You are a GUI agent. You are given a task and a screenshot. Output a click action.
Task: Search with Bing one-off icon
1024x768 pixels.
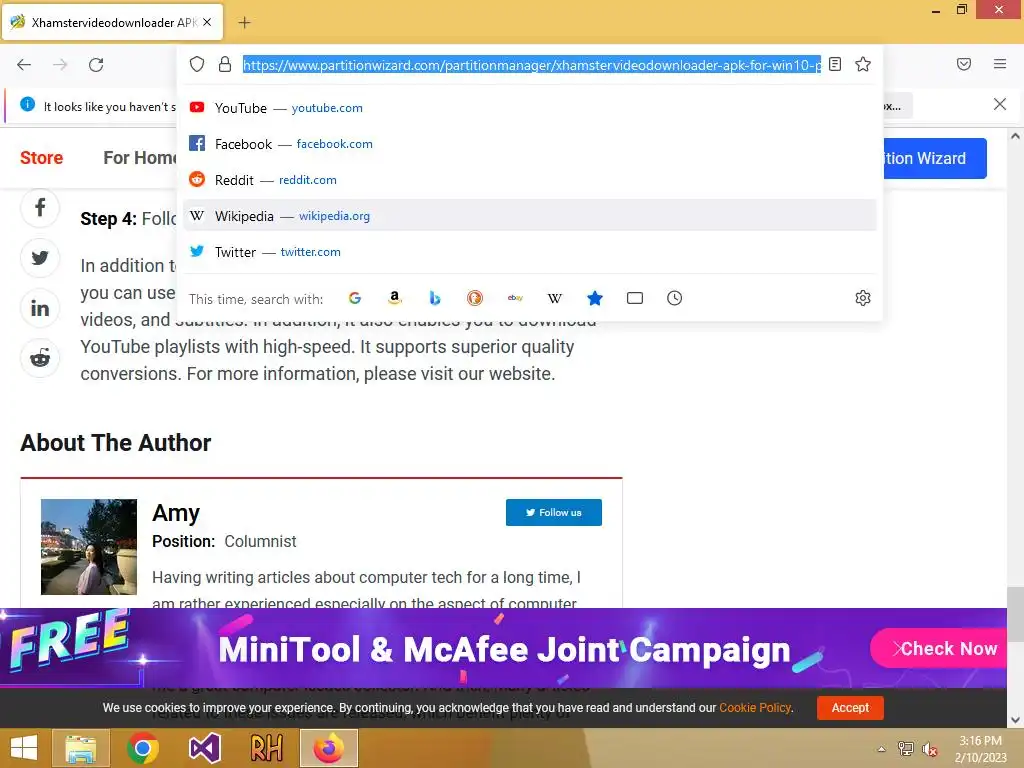tap(435, 298)
